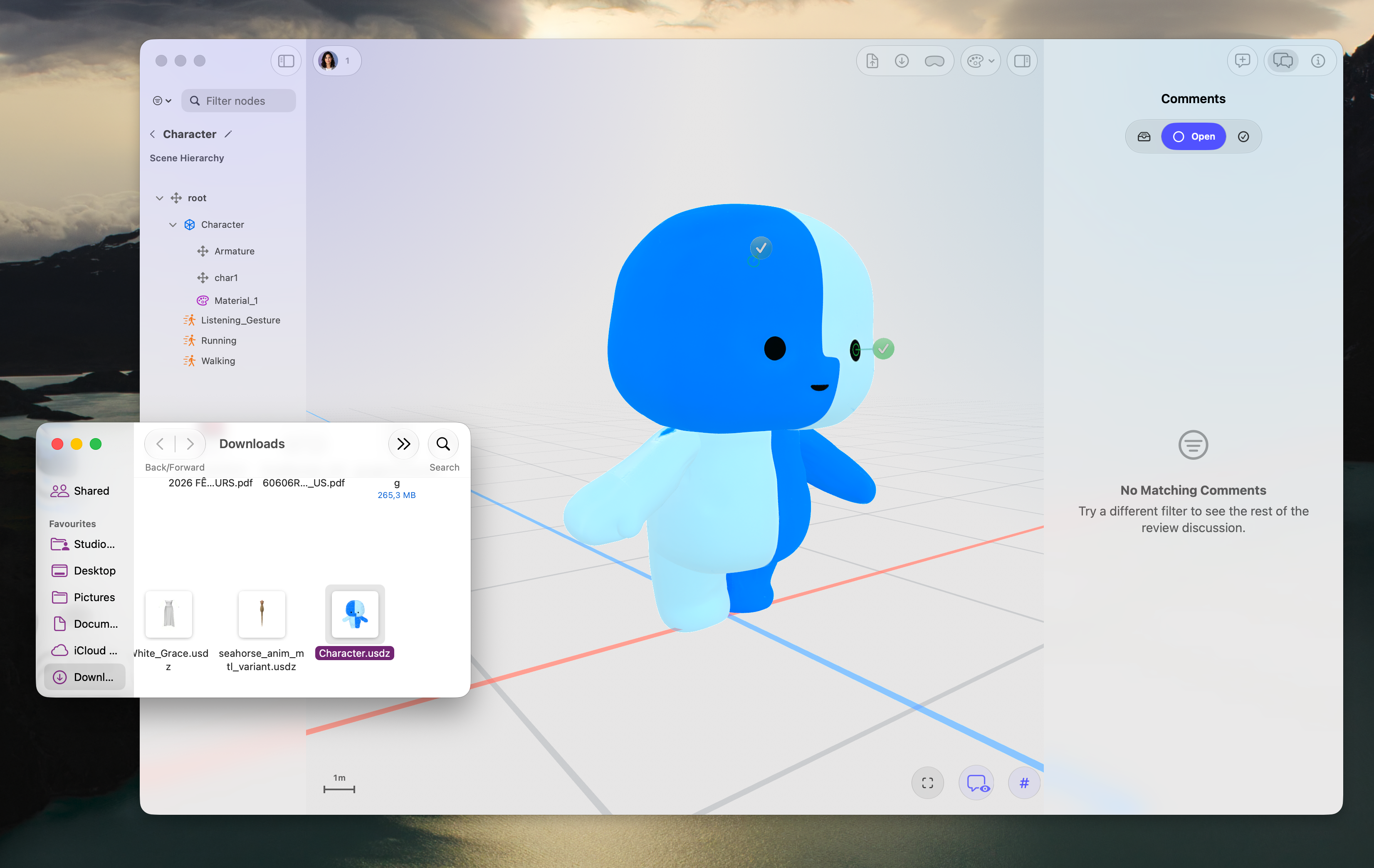Toggle the right inspector panel button

coord(1022,60)
